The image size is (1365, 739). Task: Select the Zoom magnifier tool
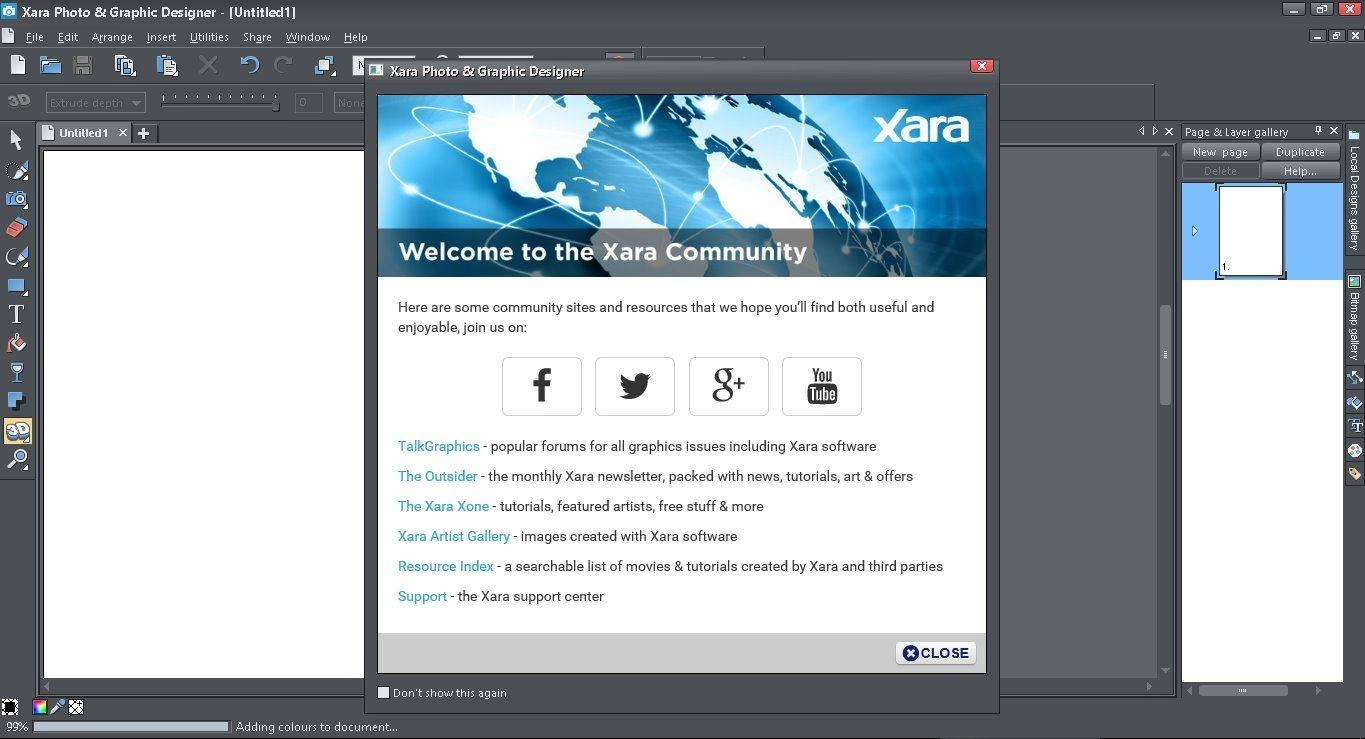(16, 460)
